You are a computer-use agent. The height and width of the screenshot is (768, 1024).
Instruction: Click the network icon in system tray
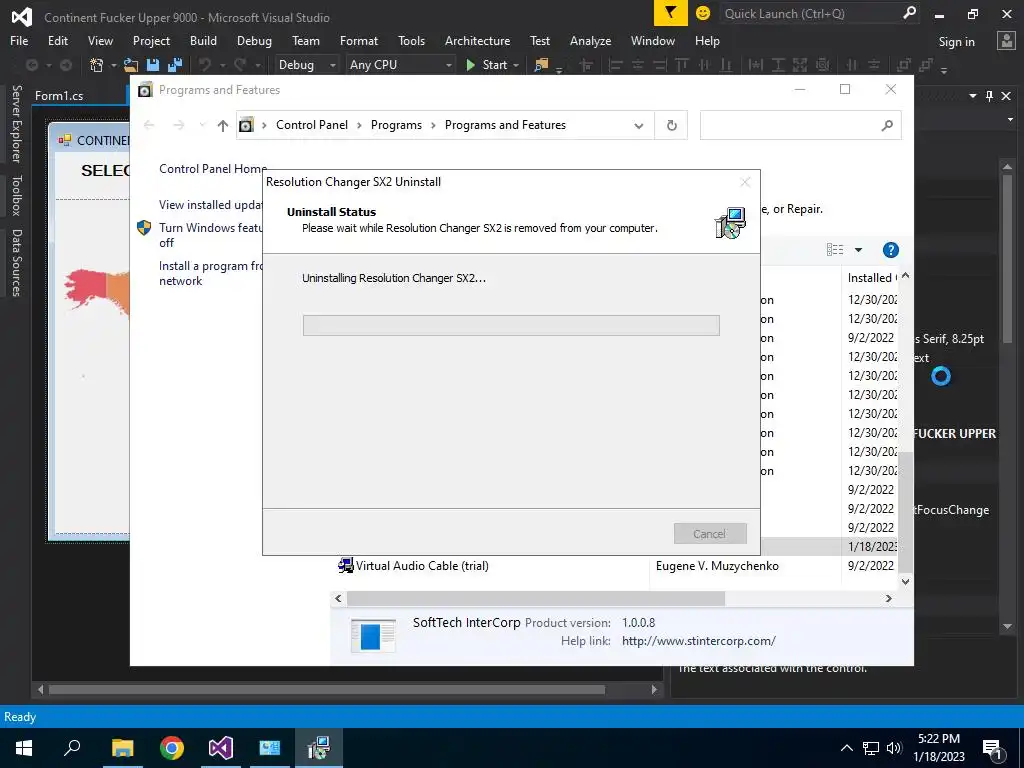(871, 748)
